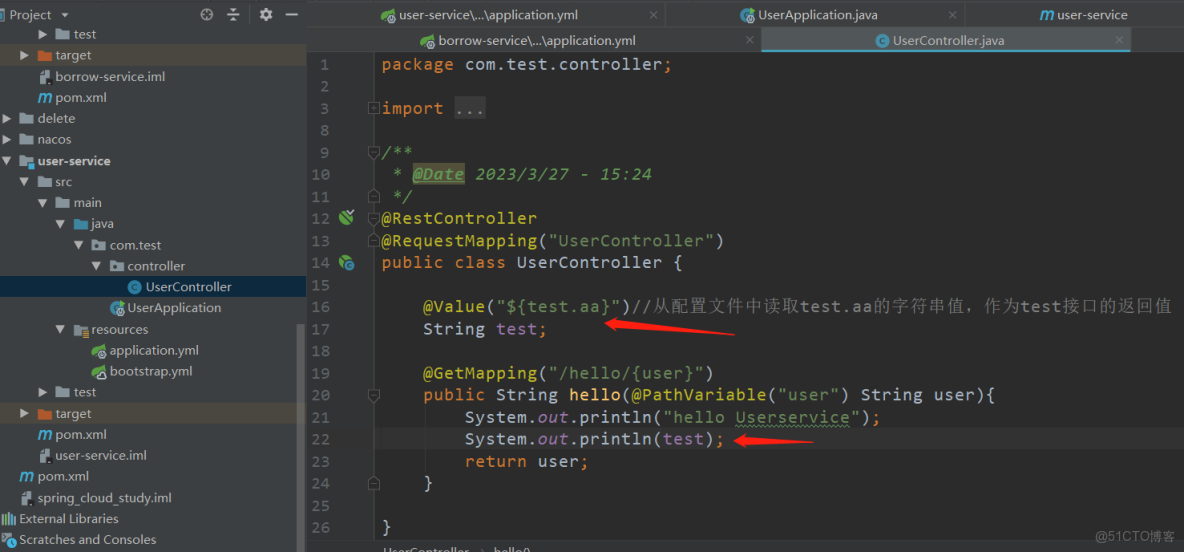Expand the folded import block
The image size is (1184, 552).
click(x=373, y=109)
